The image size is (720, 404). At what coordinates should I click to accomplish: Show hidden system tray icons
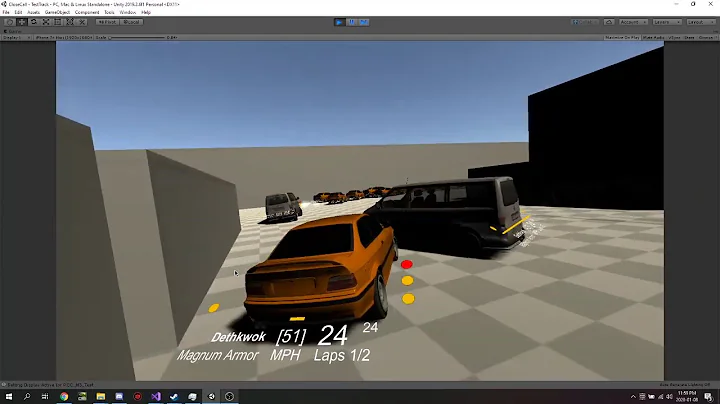click(x=633, y=397)
